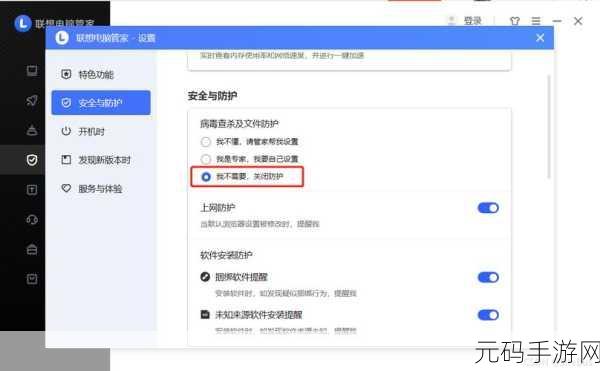Screen dimensions: 600x371
Task: Open the shirt skin icon in the main window
Action: pos(515,21)
